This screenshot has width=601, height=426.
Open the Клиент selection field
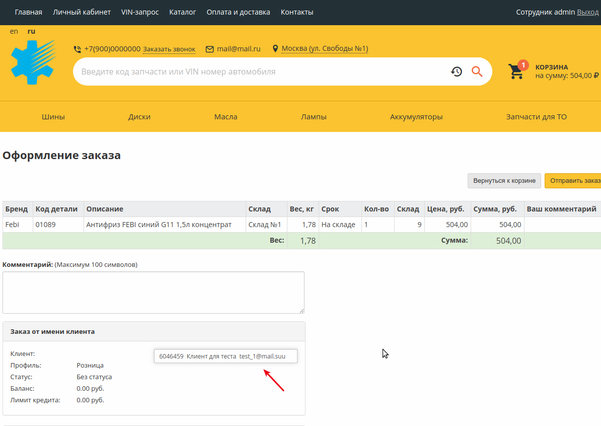pos(225,356)
